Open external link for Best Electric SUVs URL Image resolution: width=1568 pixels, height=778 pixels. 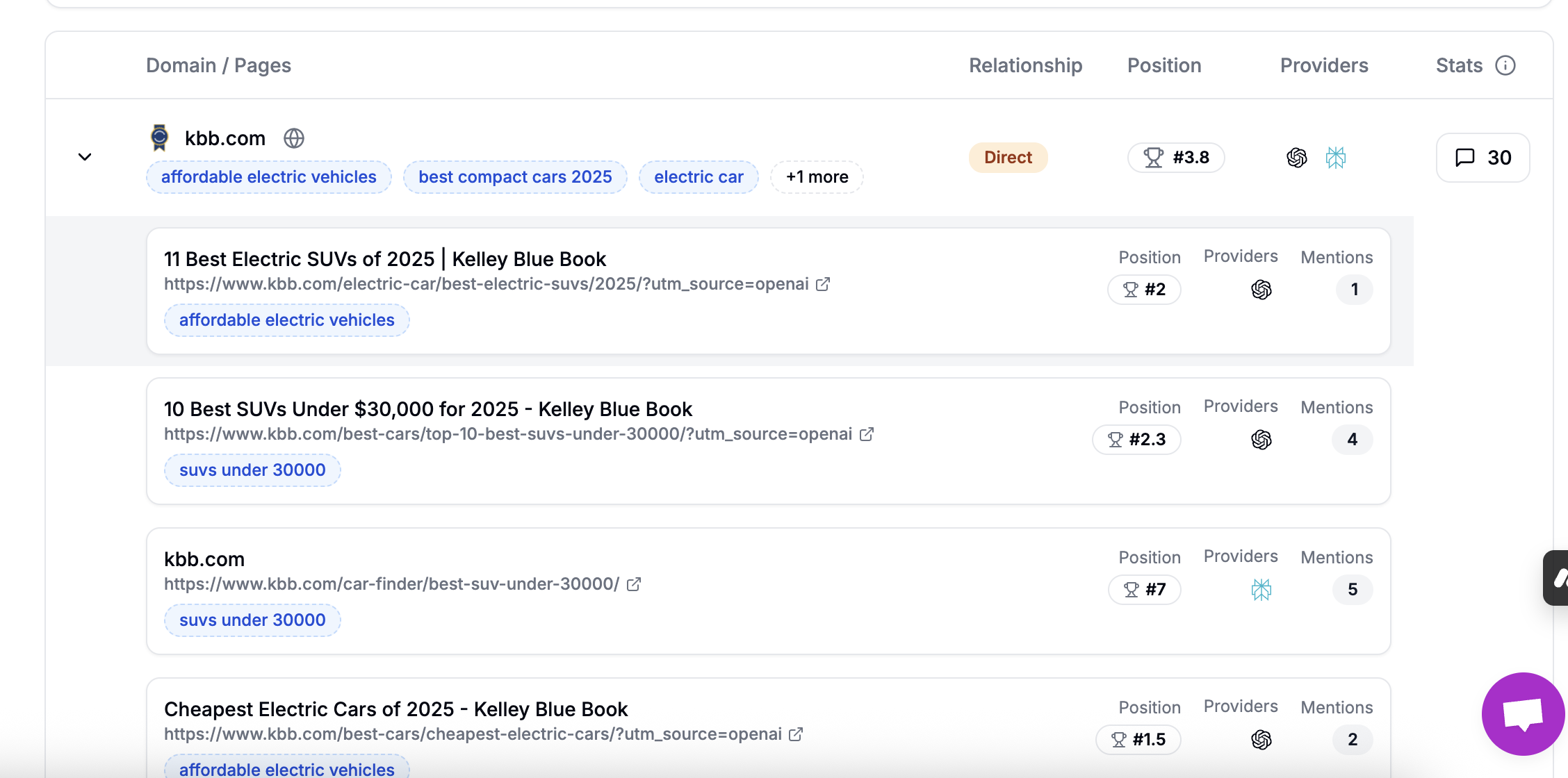(x=823, y=284)
